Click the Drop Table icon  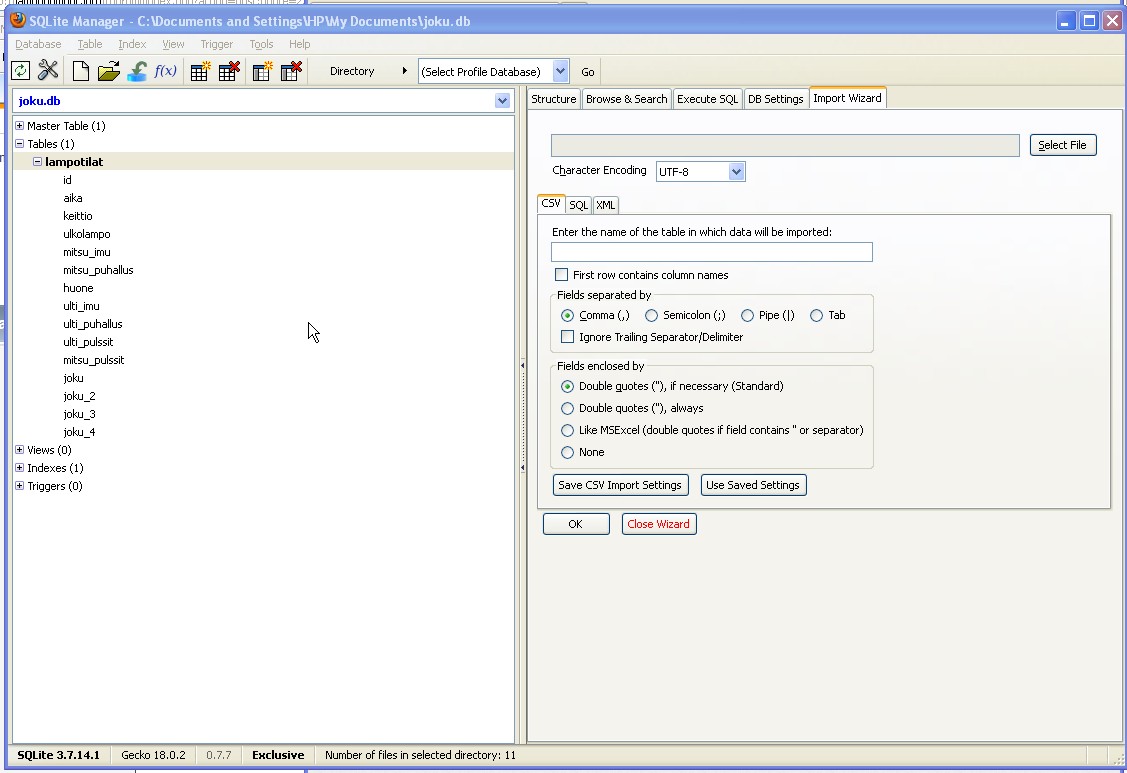pyautogui.click(x=229, y=70)
